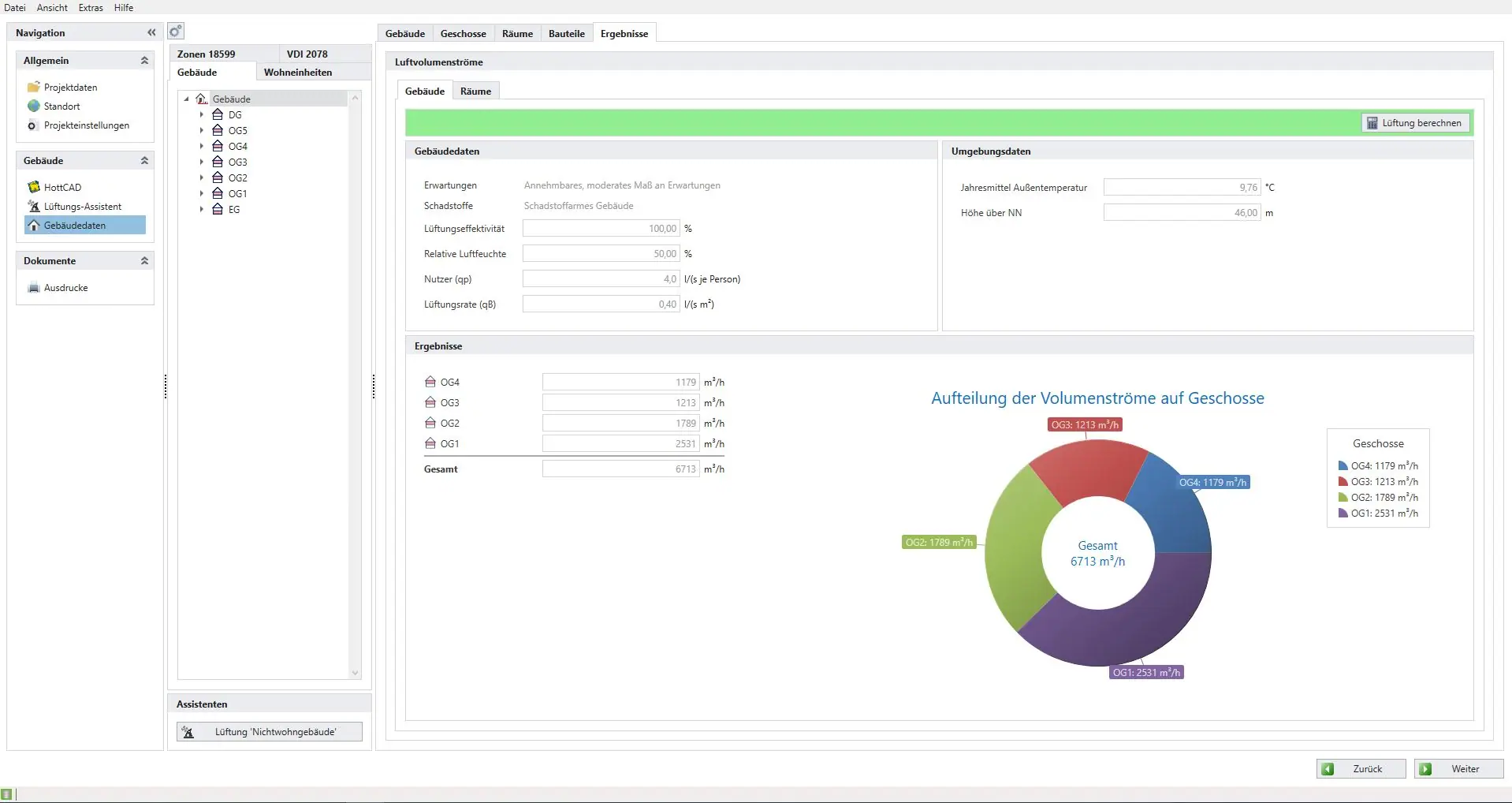Image resolution: width=1512 pixels, height=803 pixels.
Task: Open Projektdaten in the navigation
Action: 70,88
